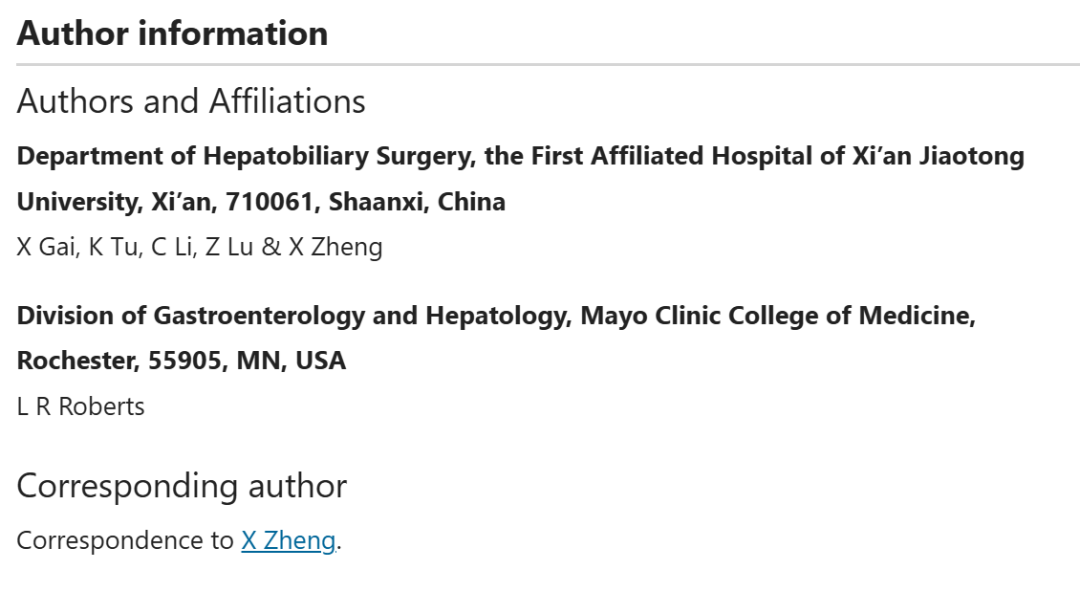The image size is (1080, 592).
Task: Click Rochester, 55905, MN, USA line
Action: (181, 360)
